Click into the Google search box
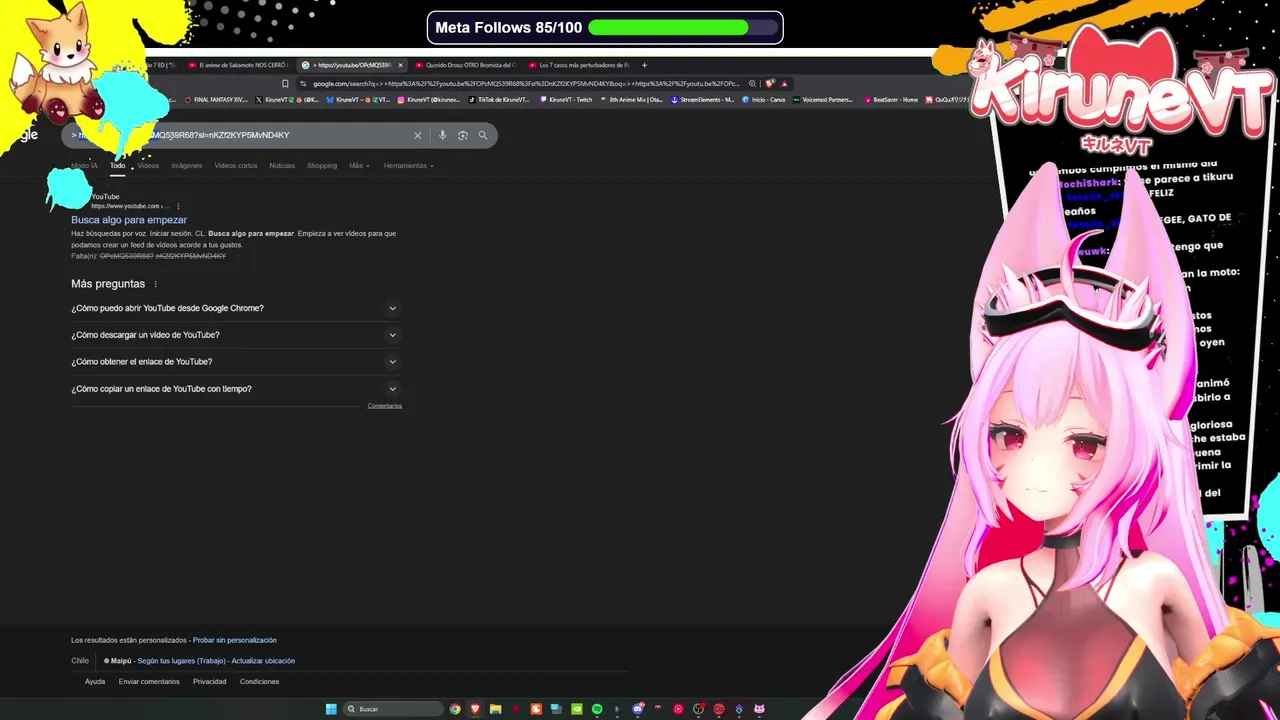The height and width of the screenshot is (720, 1280). 279,135
